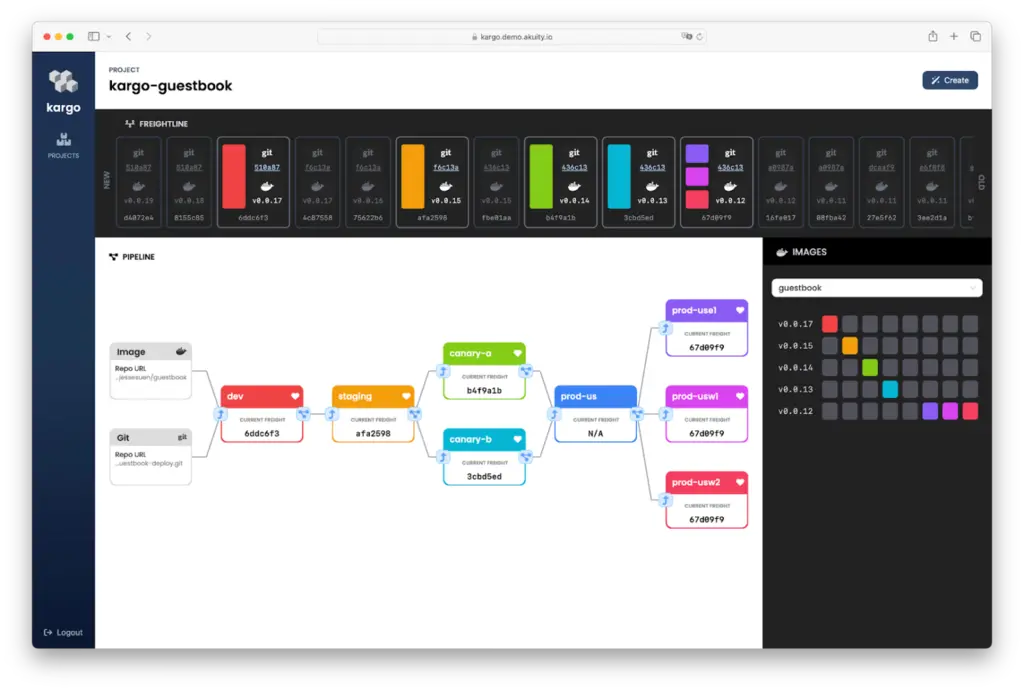Click the browser share icon
The width and height of the screenshot is (1024, 691).
pos(933,36)
